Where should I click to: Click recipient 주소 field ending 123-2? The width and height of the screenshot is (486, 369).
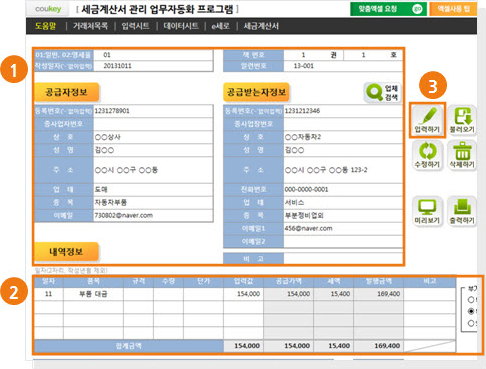(343, 170)
